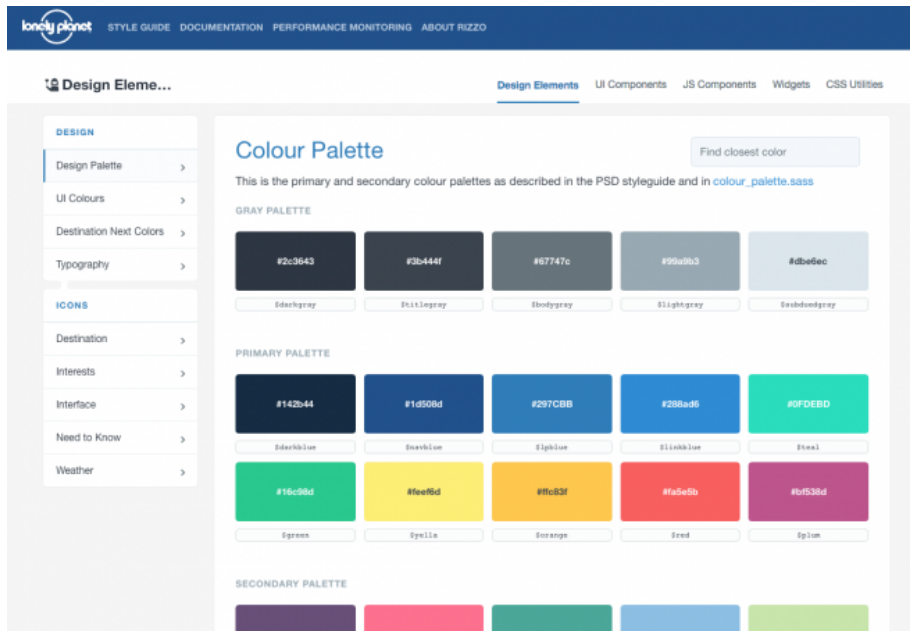Screen dimensions: 917x643
Task: Click the $subduedgray variable label
Action: tap(808, 305)
